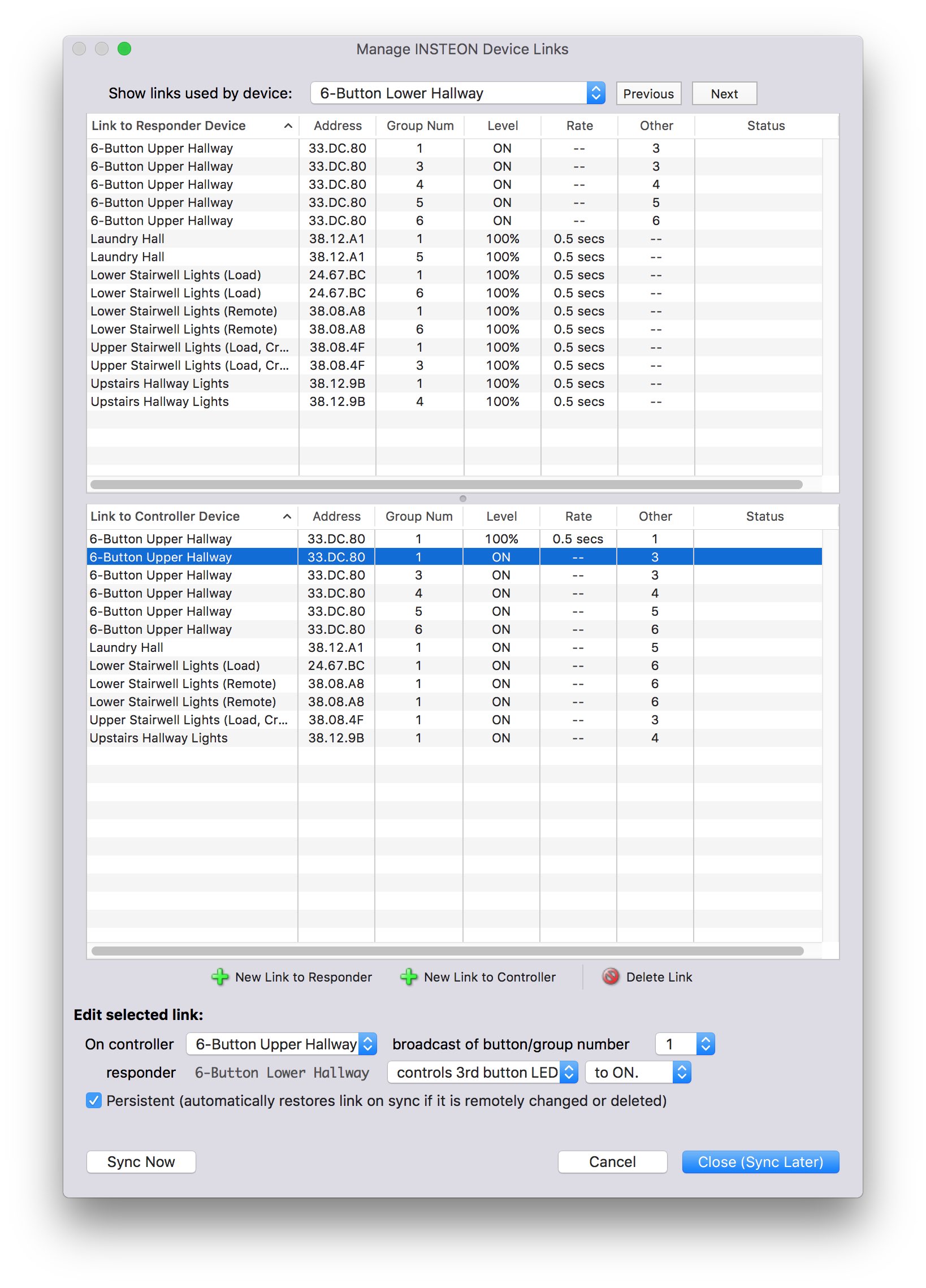Select responder row Upper Stairwell Lights group 3
Image resolution: width=926 pixels, height=1288 pixels.
[454, 365]
